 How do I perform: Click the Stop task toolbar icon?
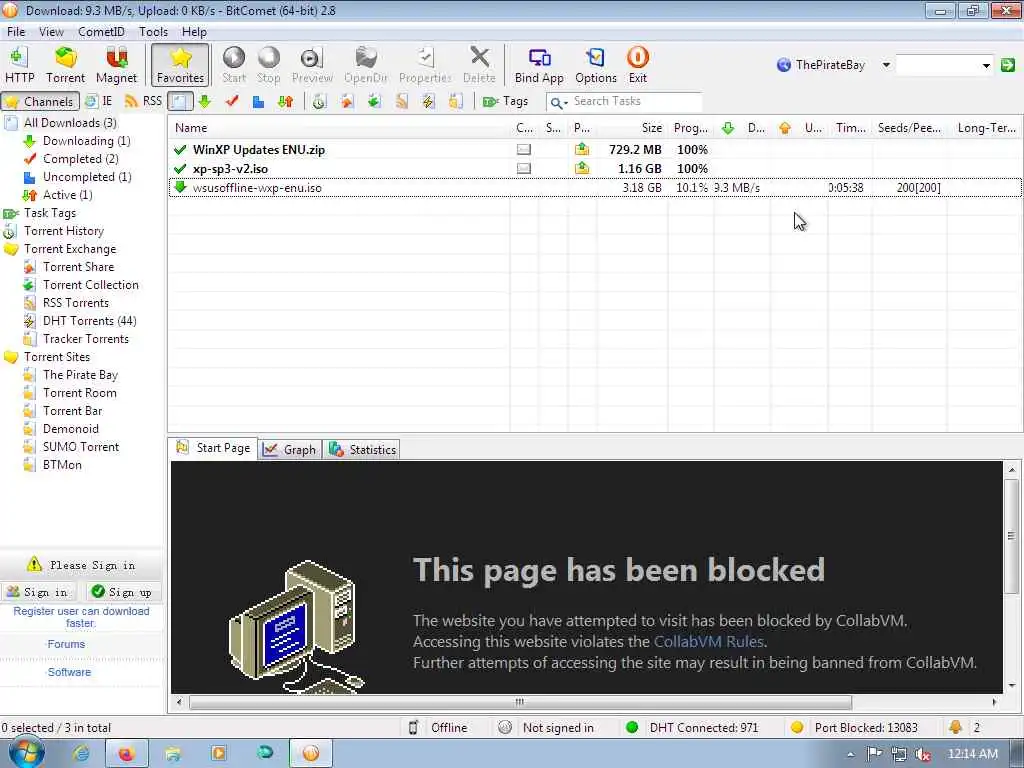268,65
